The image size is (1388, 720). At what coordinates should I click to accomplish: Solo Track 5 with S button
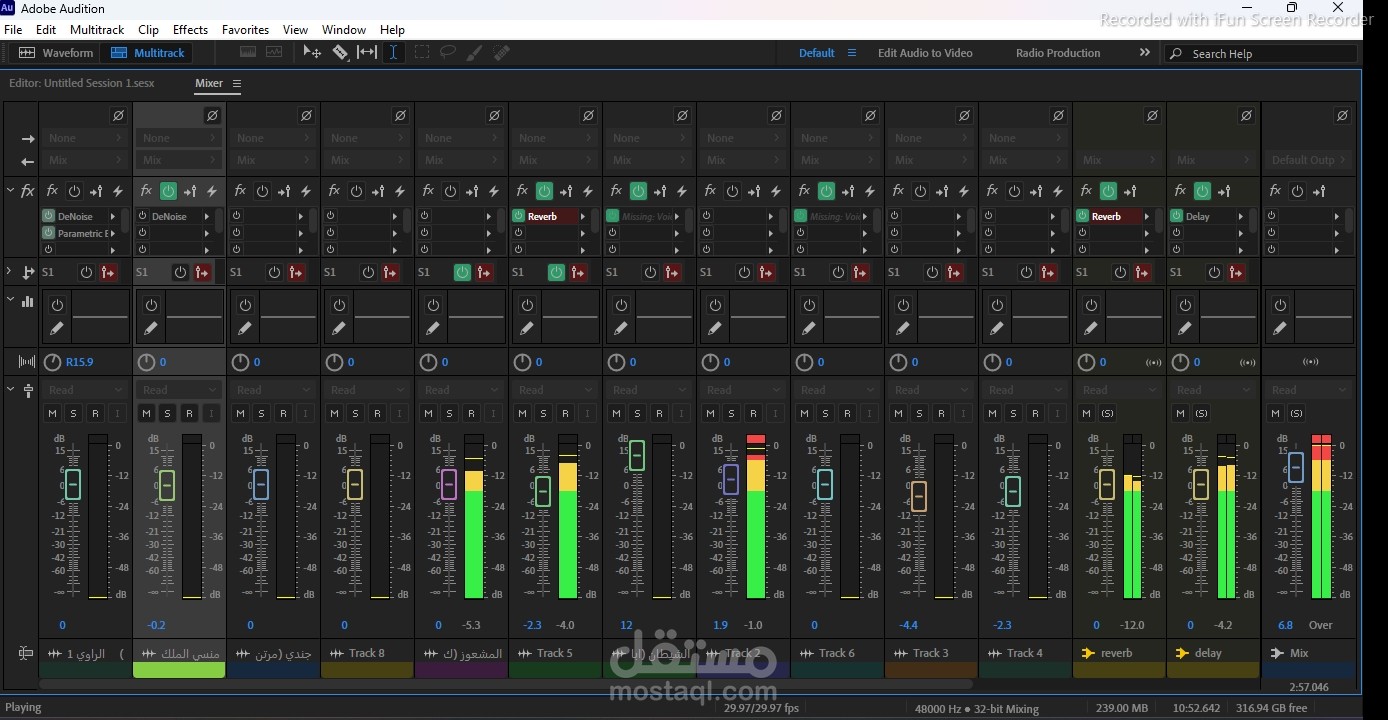tap(543, 413)
